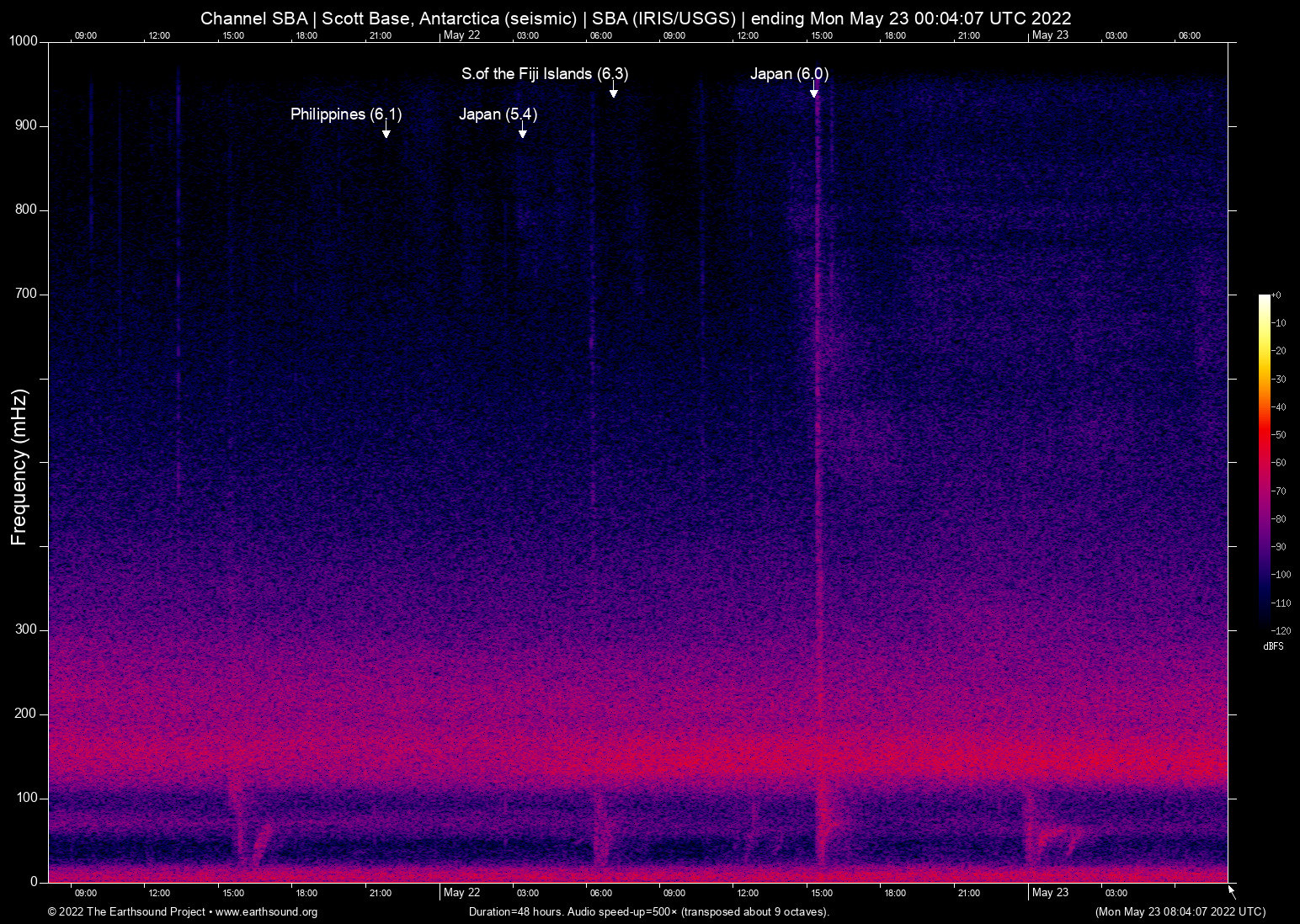Click the Frequency (mHz) axis label
Screen dimensions: 1300x924
(19, 462)
